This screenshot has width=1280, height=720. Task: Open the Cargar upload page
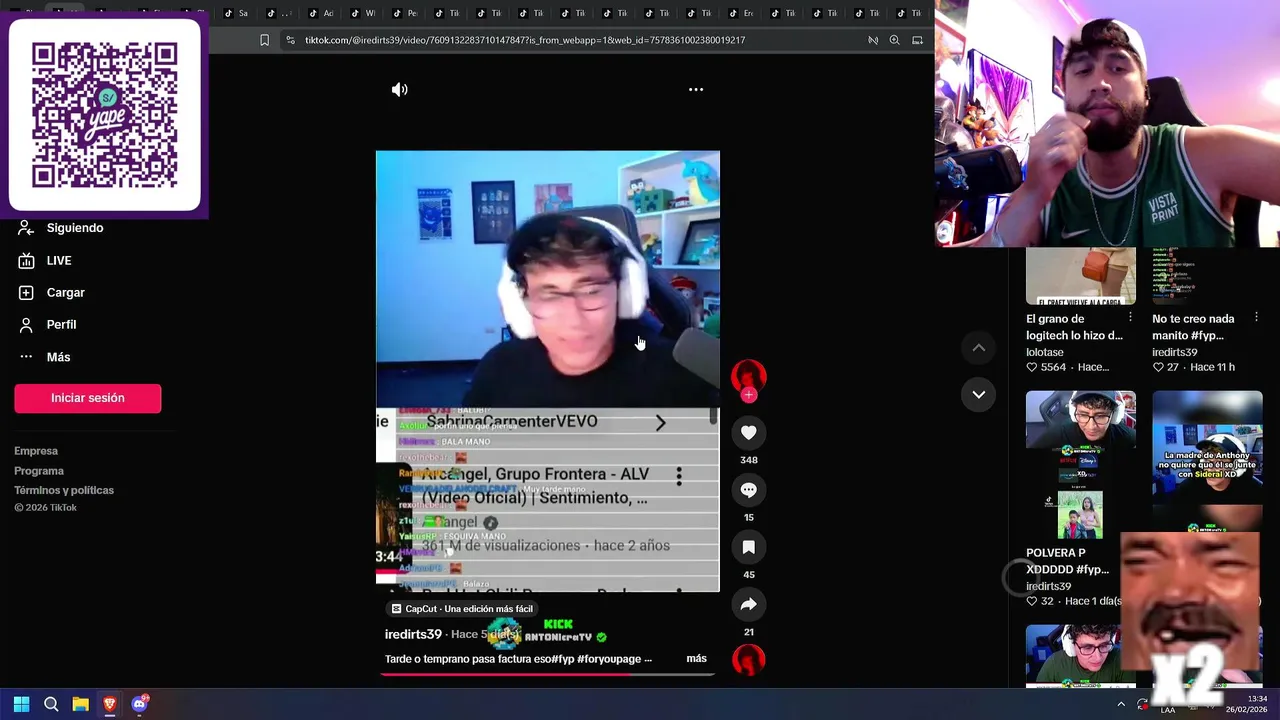click(x=66, y=293)
